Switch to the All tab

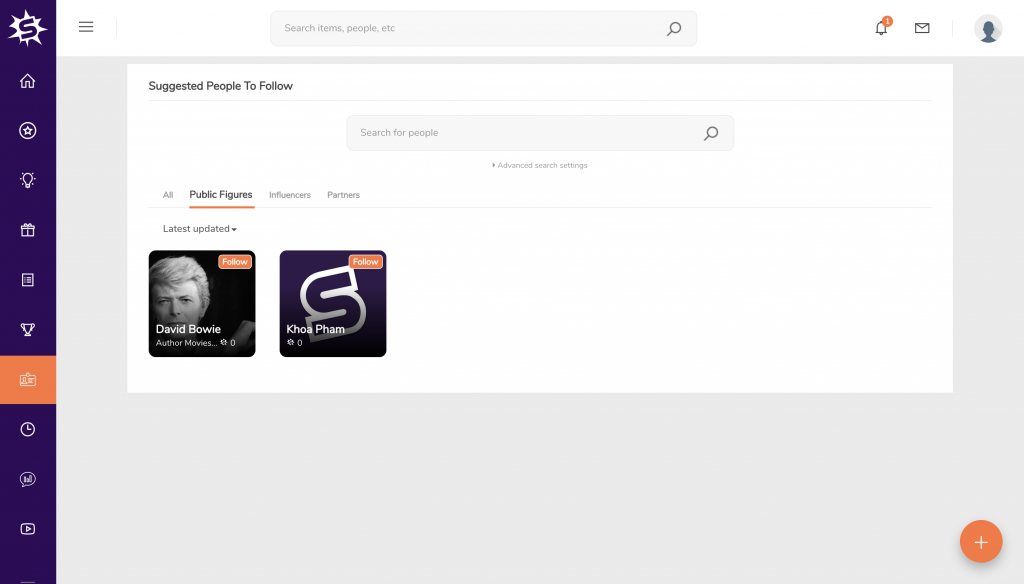click(x=168, y=195)
